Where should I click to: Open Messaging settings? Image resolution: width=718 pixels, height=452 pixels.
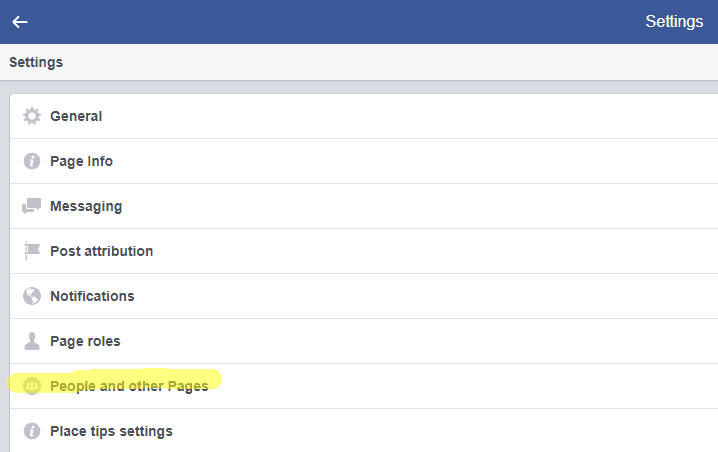tap(364, 206)
